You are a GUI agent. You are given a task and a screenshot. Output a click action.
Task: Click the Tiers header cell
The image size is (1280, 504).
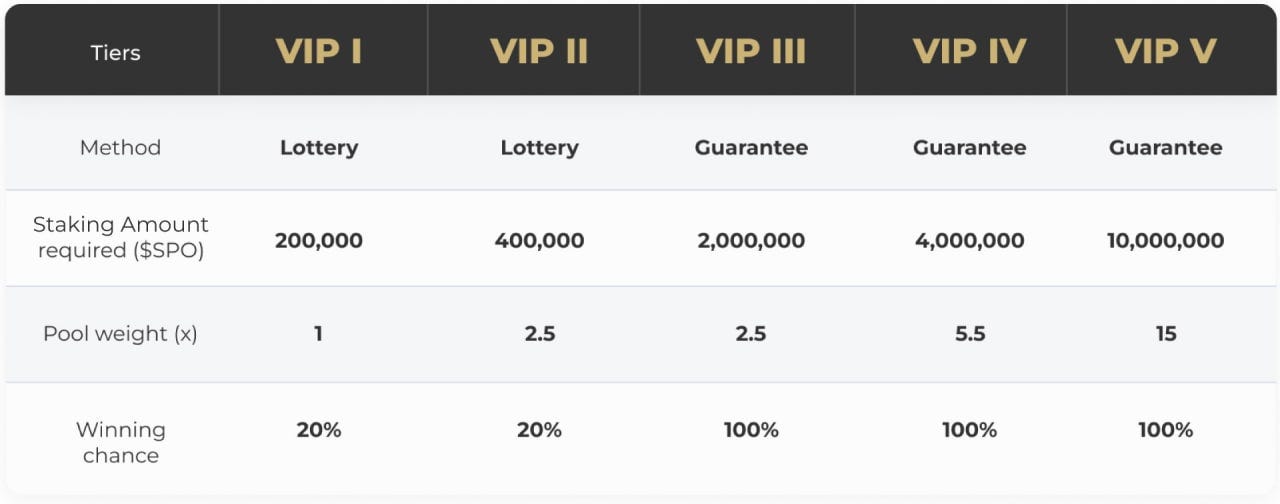(x=115, y=52)
